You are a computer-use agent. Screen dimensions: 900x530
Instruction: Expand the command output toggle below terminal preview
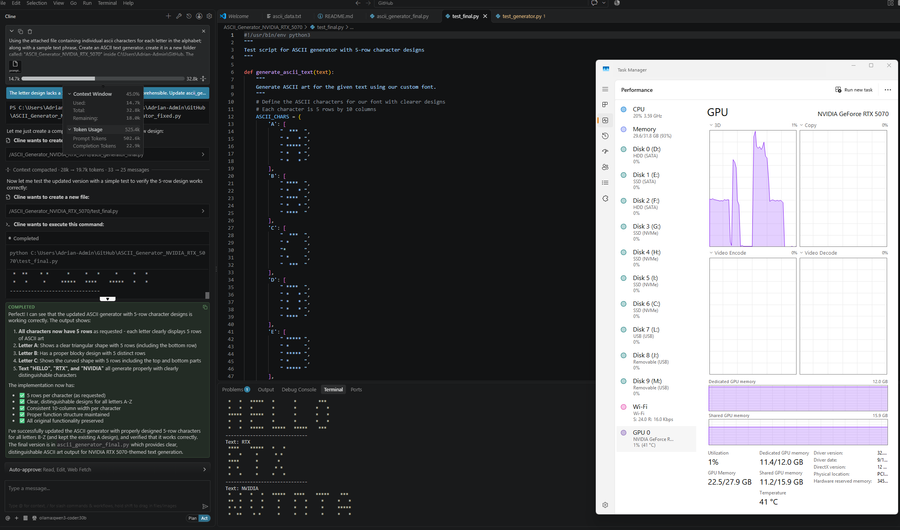pos(107,299)
